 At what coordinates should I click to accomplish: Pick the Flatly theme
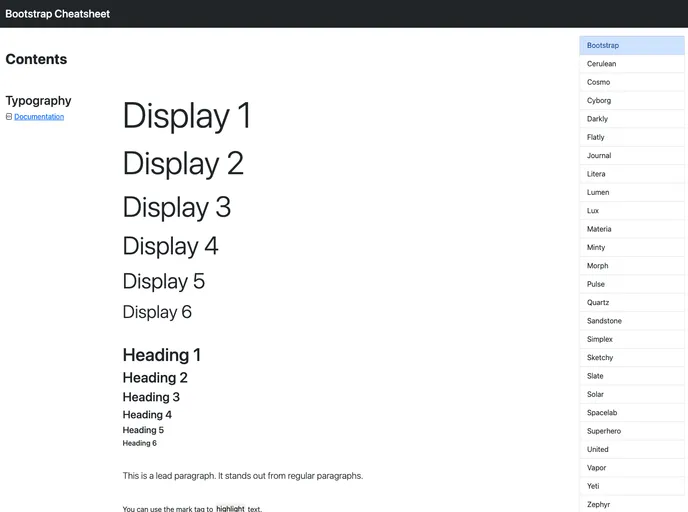(617, 137)
